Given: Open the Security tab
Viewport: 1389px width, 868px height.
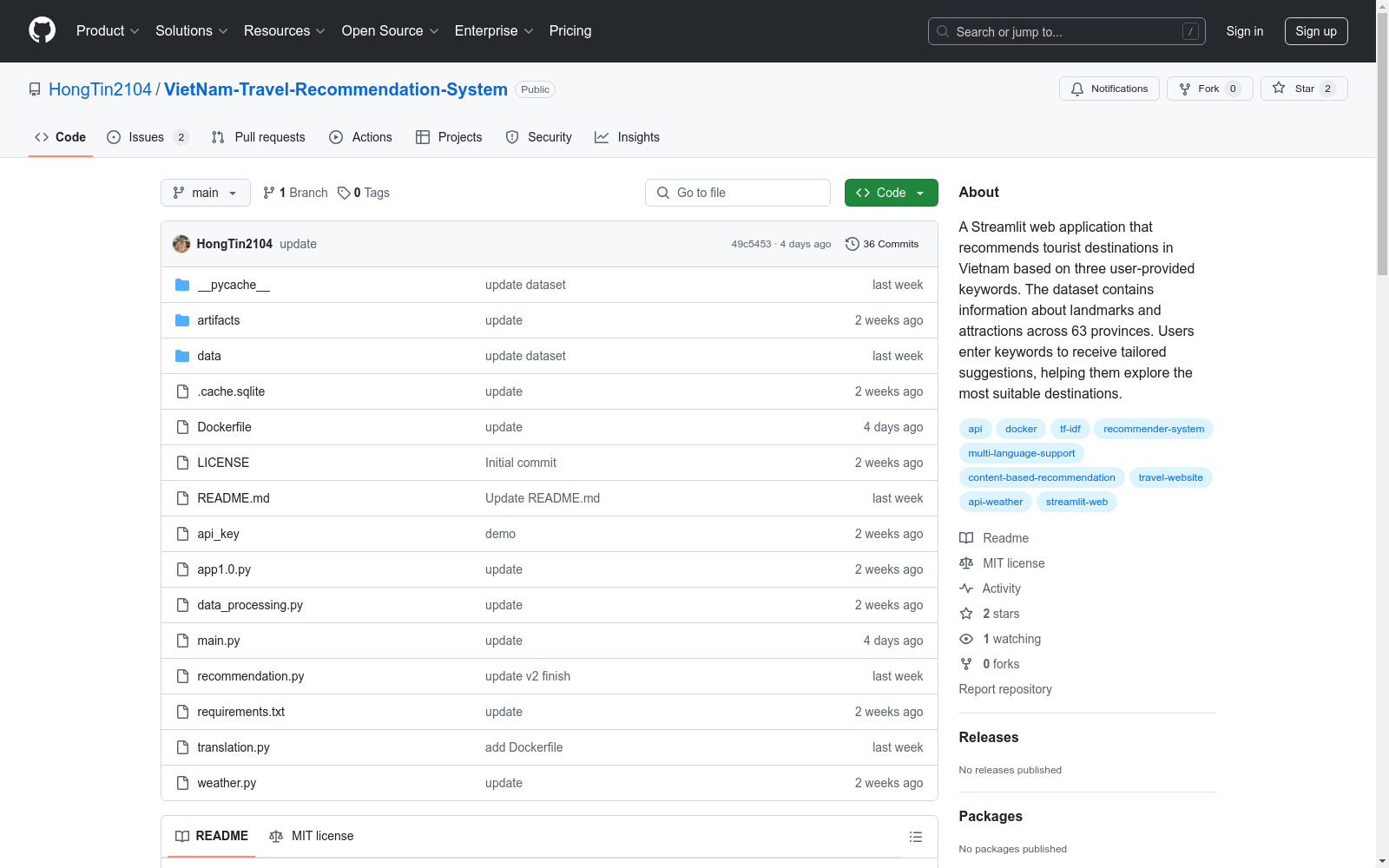Looking at the screenshot, I should [x=539, y=137].
